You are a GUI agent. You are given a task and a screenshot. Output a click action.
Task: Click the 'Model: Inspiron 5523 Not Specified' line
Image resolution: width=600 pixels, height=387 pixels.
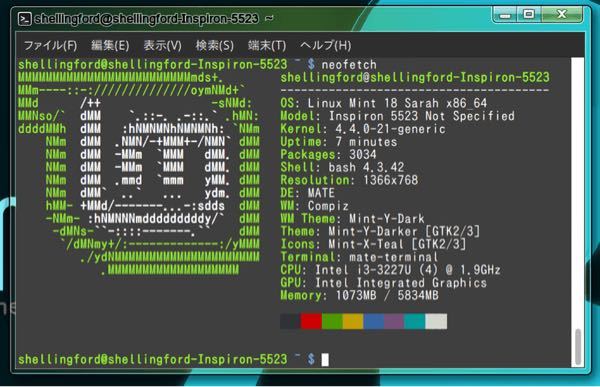point(398,116)
